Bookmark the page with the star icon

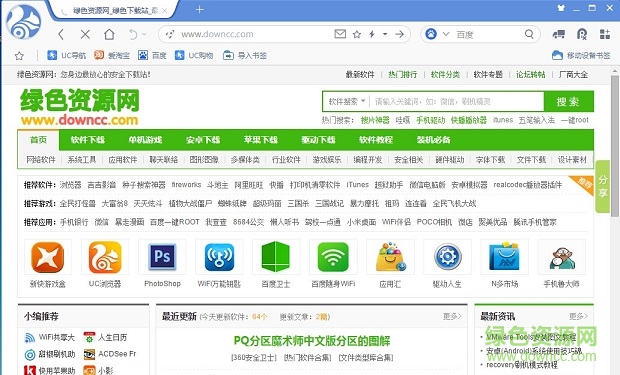coord(357,34)
